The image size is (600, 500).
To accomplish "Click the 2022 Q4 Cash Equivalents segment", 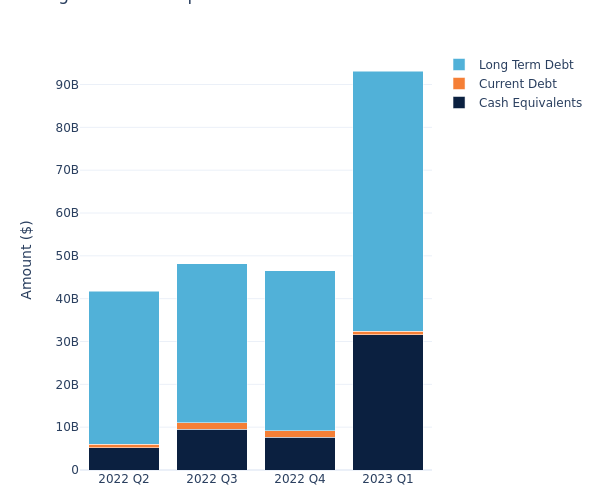I will pos(300,454).
